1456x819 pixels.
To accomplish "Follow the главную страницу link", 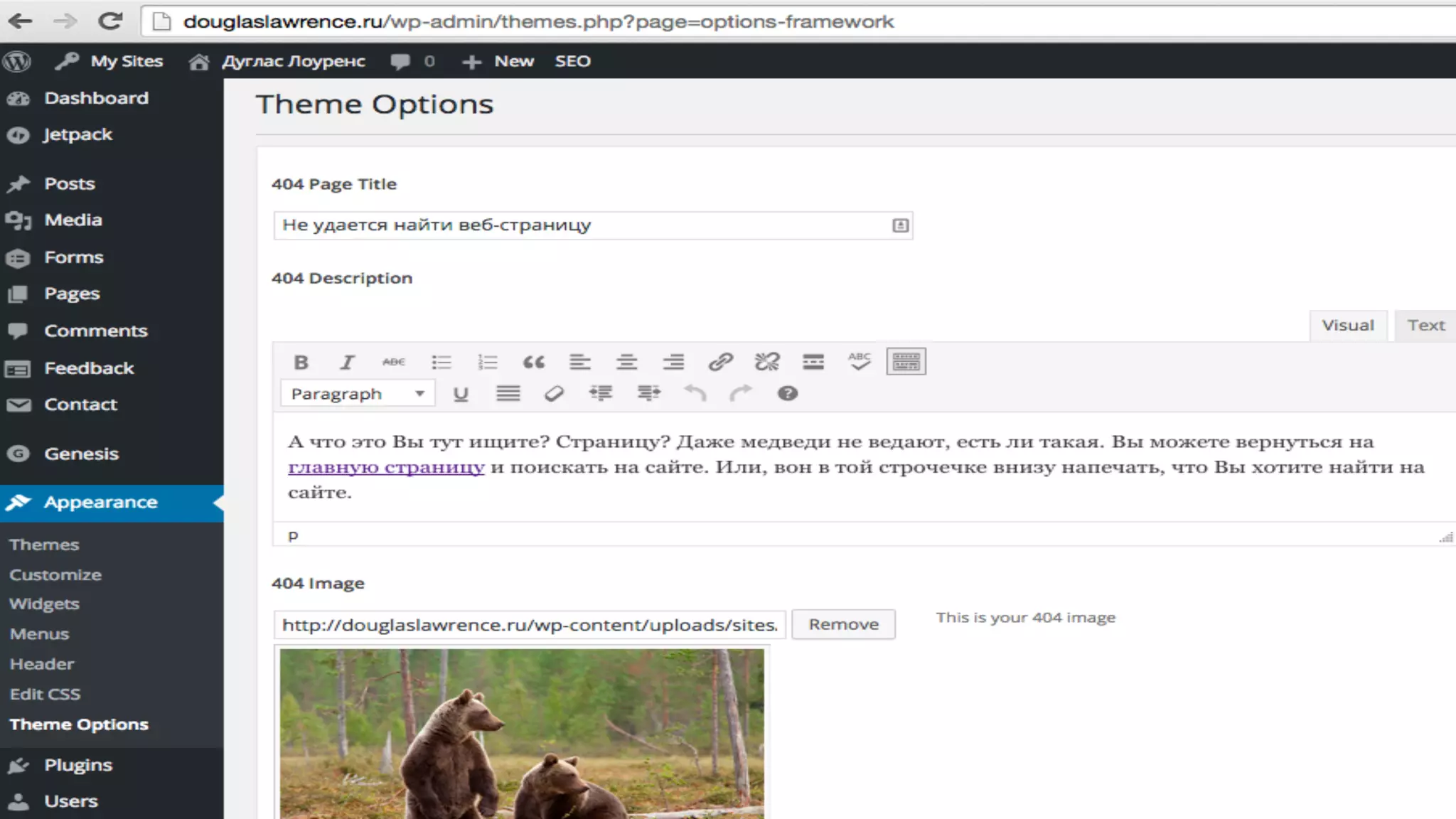I will [386, 467].
